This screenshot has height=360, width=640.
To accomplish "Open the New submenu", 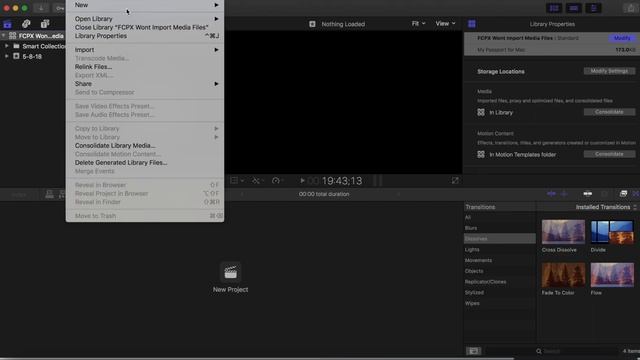I will click(x=145, y=5).
